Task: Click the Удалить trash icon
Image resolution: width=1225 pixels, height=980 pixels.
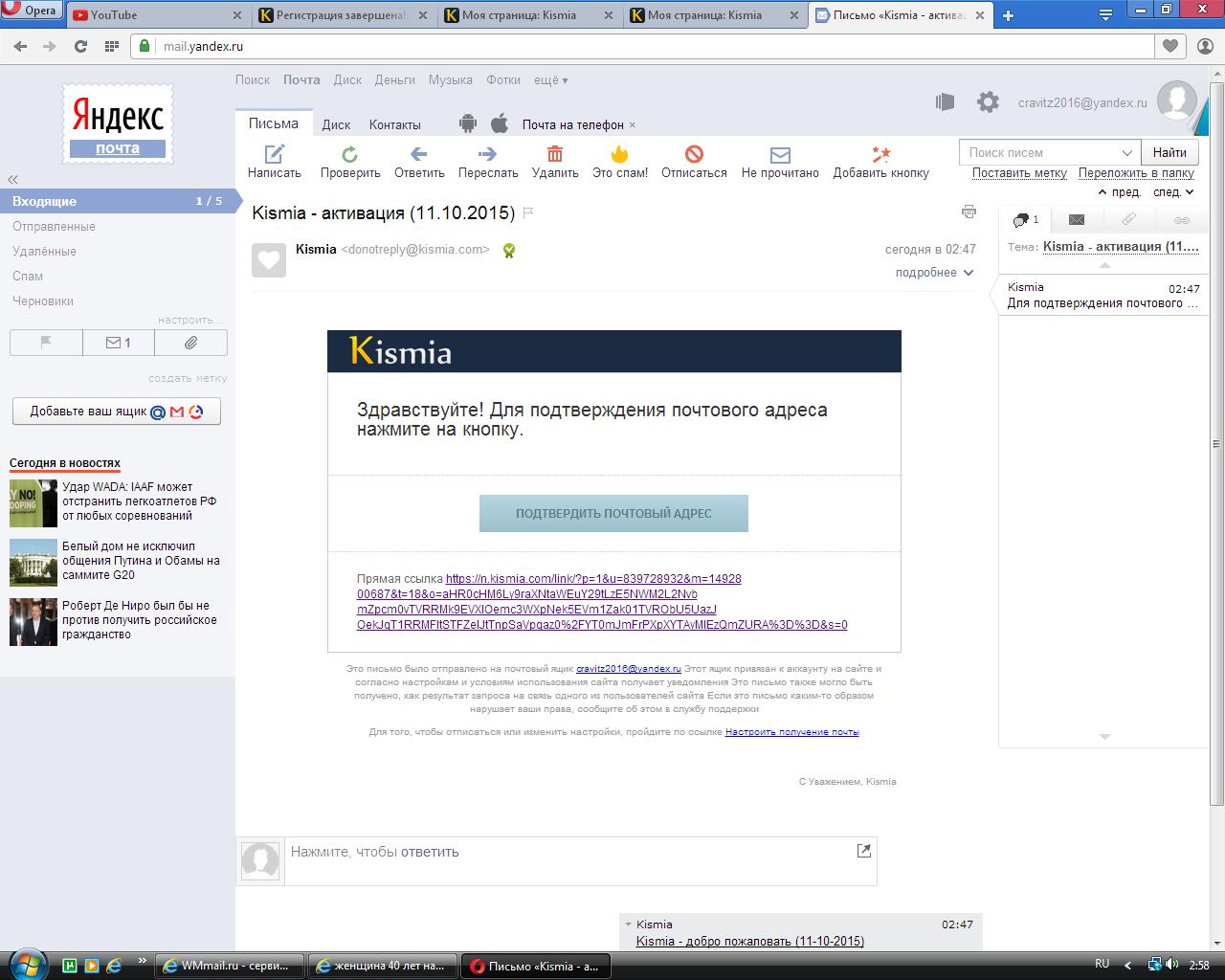Action: click(x=555, y=153)
